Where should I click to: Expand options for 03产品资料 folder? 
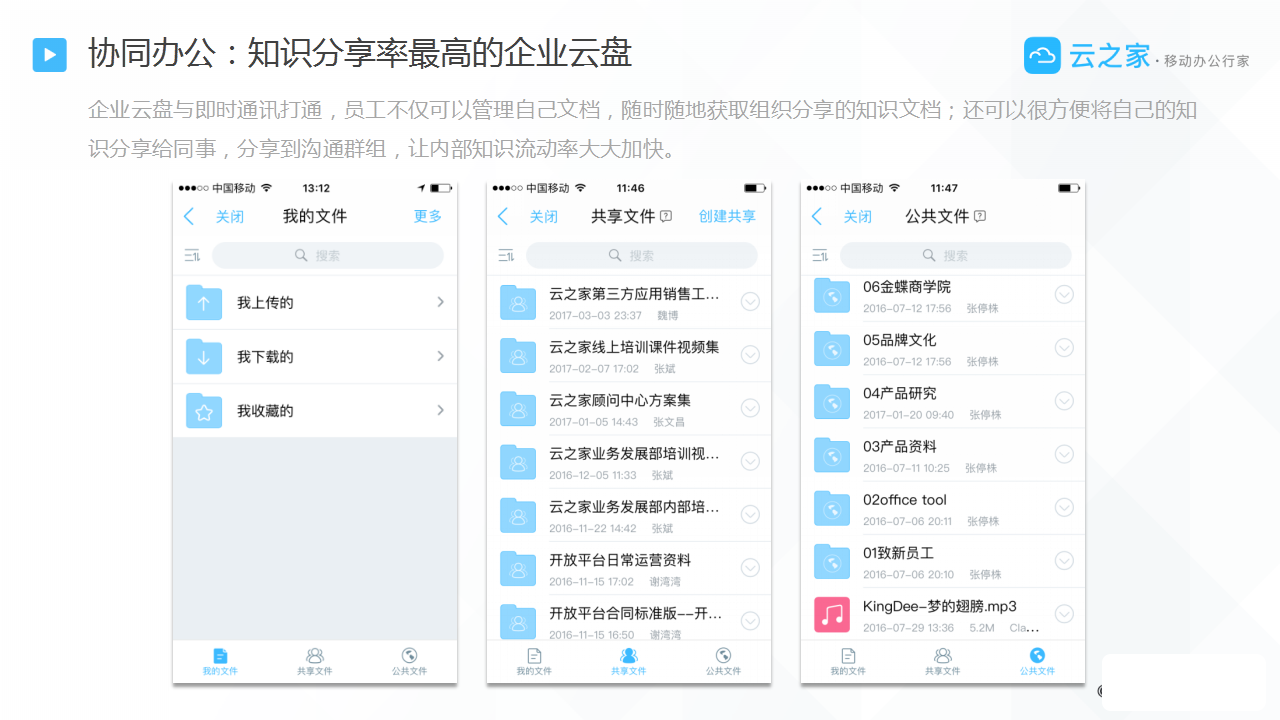(1064, 454)
